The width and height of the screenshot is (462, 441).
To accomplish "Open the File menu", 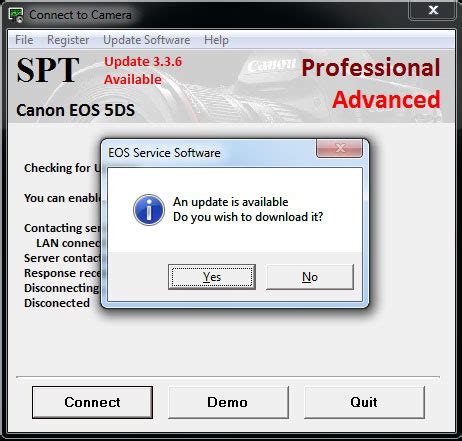I will pos(24,40).
